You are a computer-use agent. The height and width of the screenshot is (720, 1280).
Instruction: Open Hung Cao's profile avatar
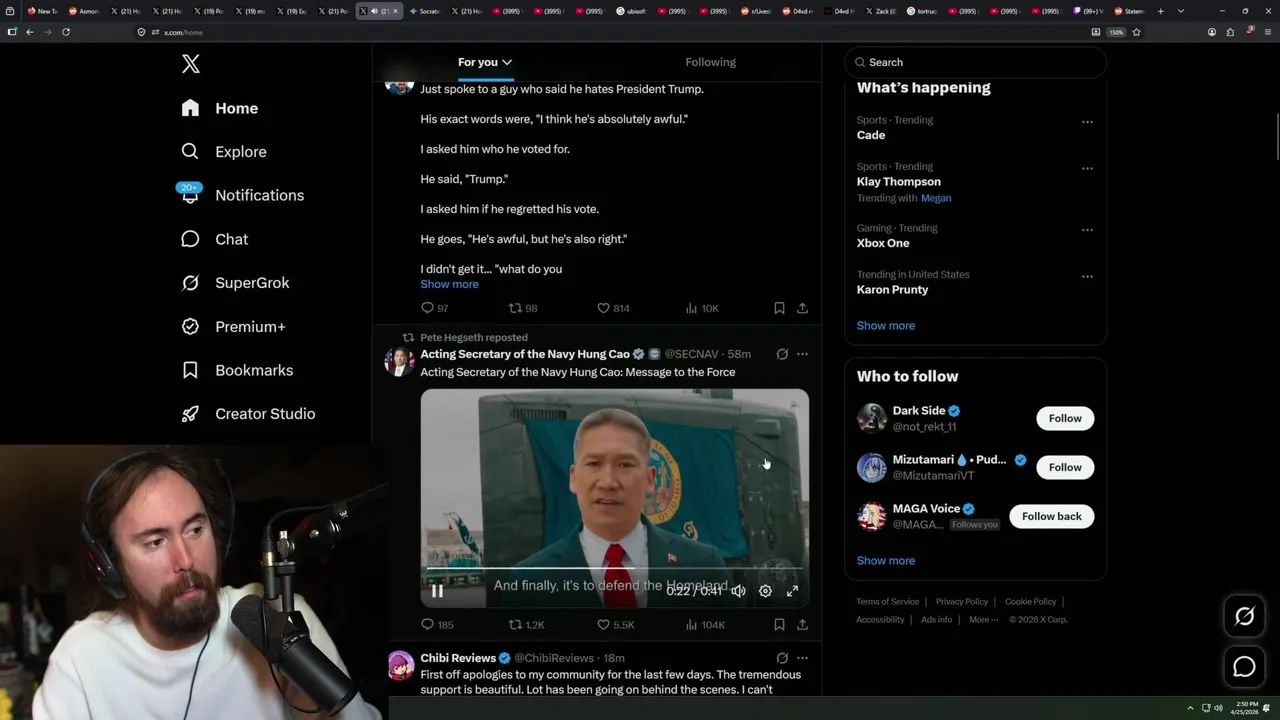400,362
